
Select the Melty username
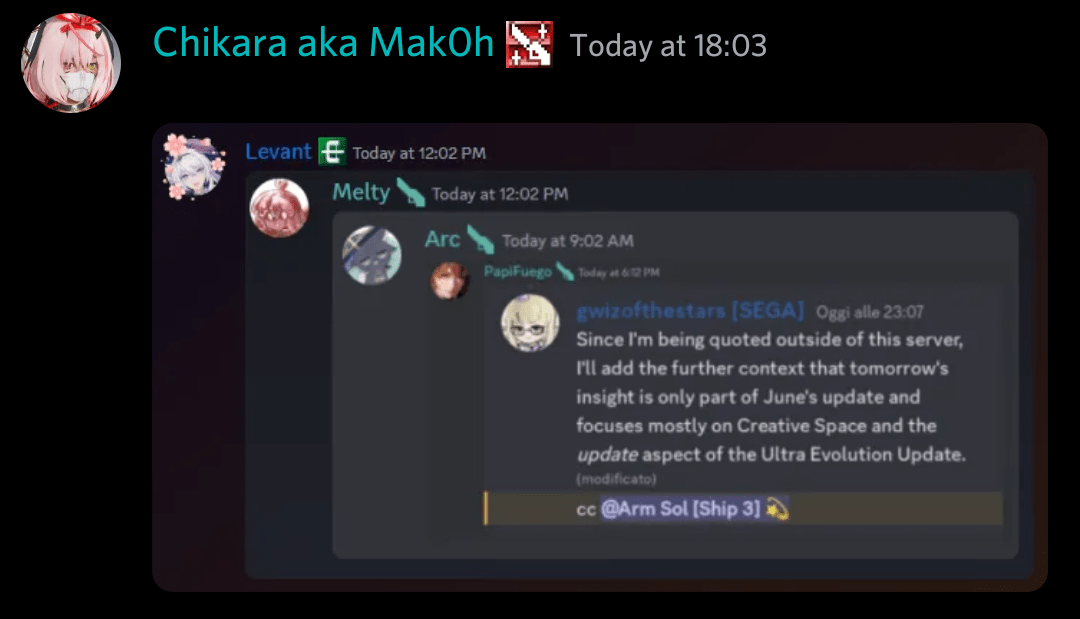click(361, 192)
